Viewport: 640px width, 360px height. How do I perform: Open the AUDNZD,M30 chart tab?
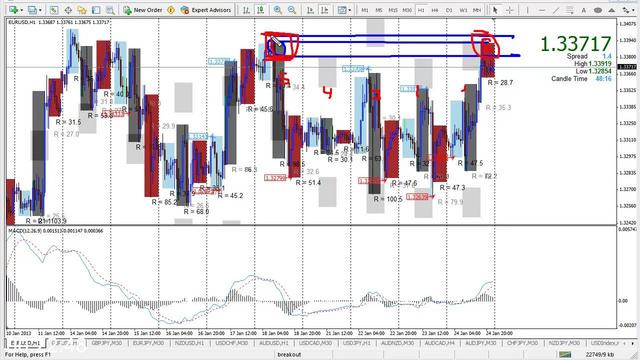tap(398, 343)
